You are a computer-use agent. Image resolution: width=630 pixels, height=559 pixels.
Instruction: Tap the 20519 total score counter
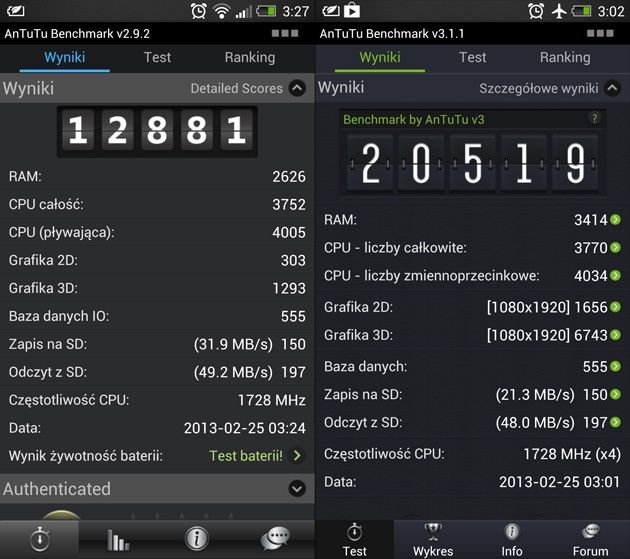tap(472, 163)
